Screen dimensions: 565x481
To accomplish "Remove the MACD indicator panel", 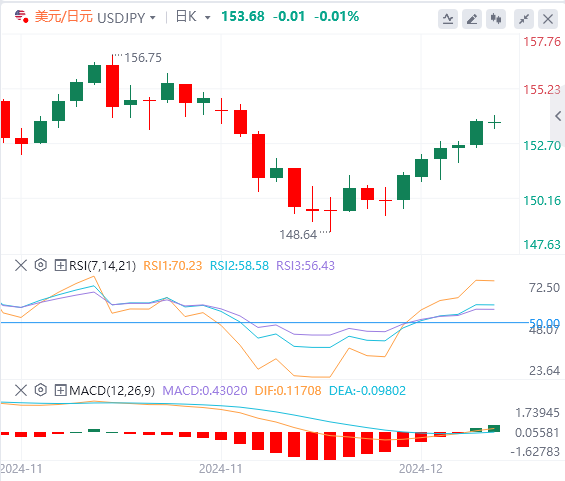I will pos(21,390).
